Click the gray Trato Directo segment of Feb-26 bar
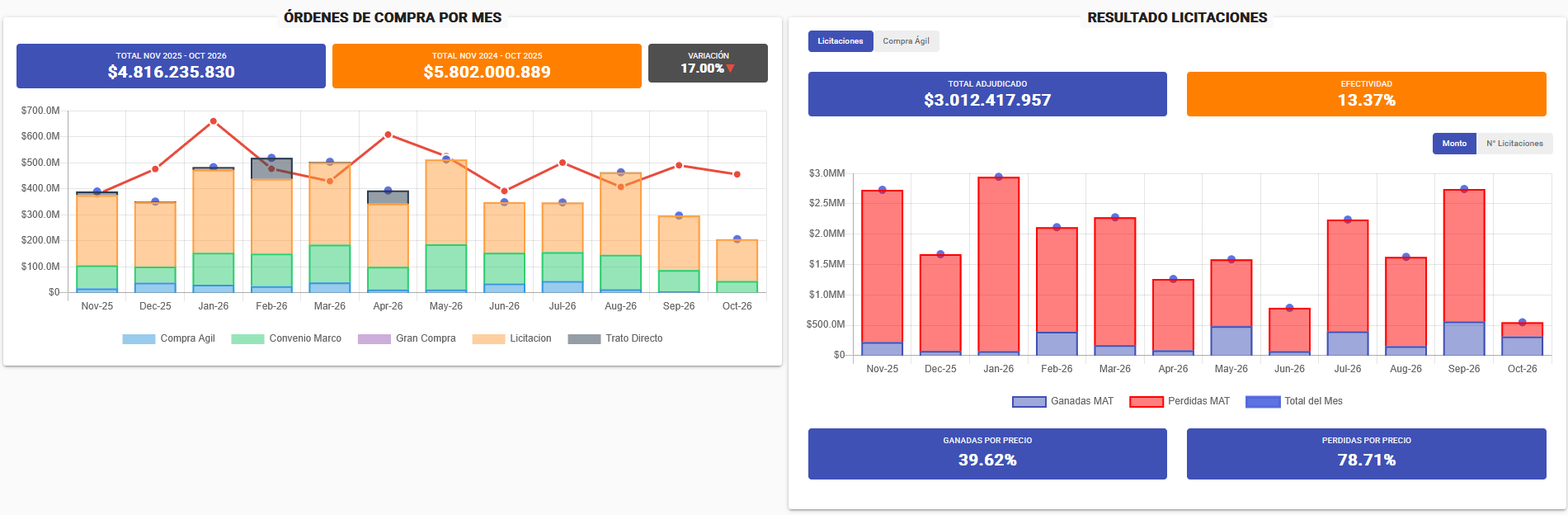 click(271, 169)
